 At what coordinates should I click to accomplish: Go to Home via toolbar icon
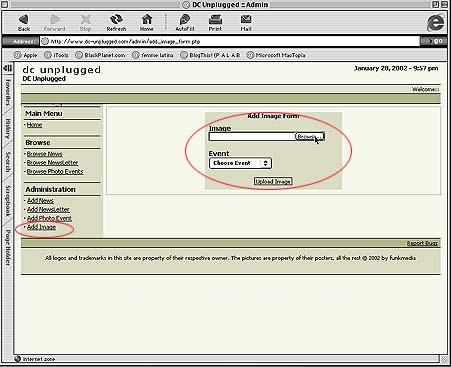147,23
